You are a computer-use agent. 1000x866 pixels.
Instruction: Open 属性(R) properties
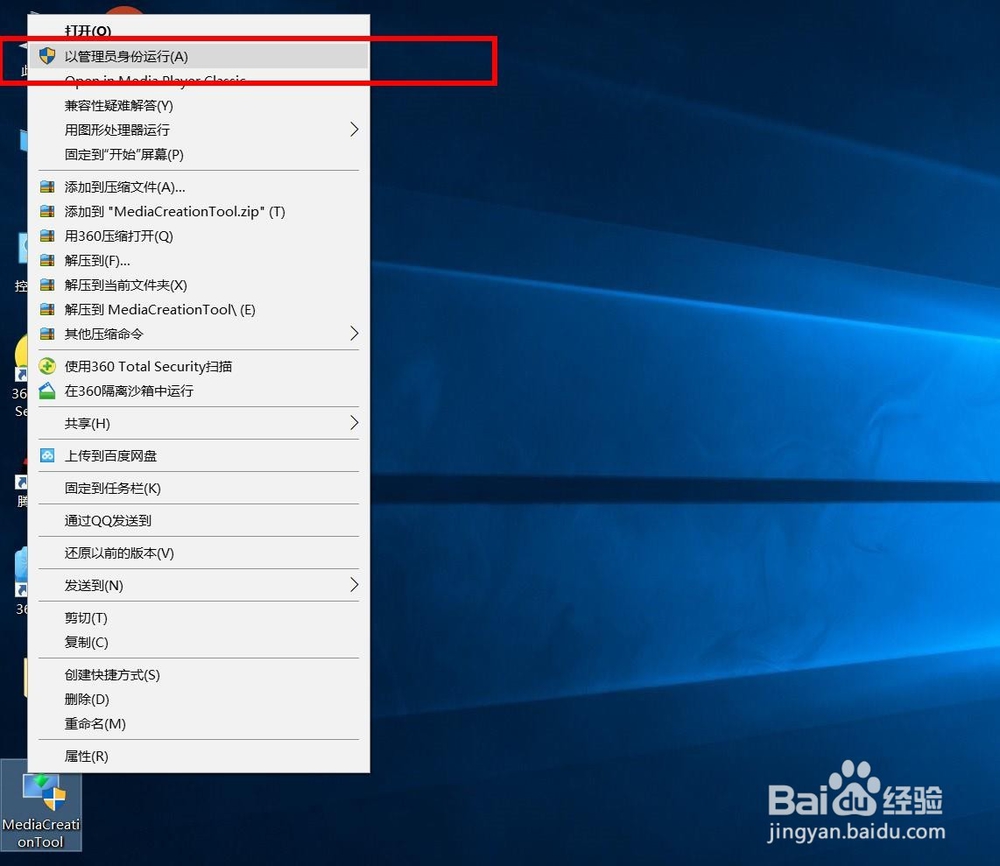coord(198,756)
